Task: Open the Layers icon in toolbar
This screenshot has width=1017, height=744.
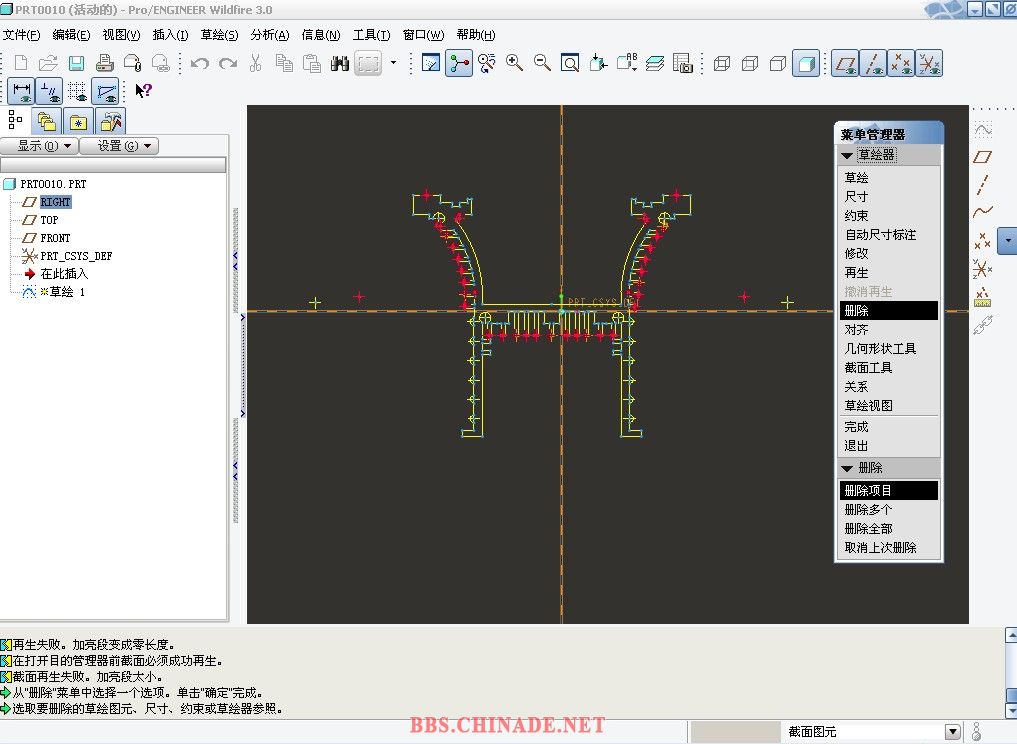Action: 655,63
